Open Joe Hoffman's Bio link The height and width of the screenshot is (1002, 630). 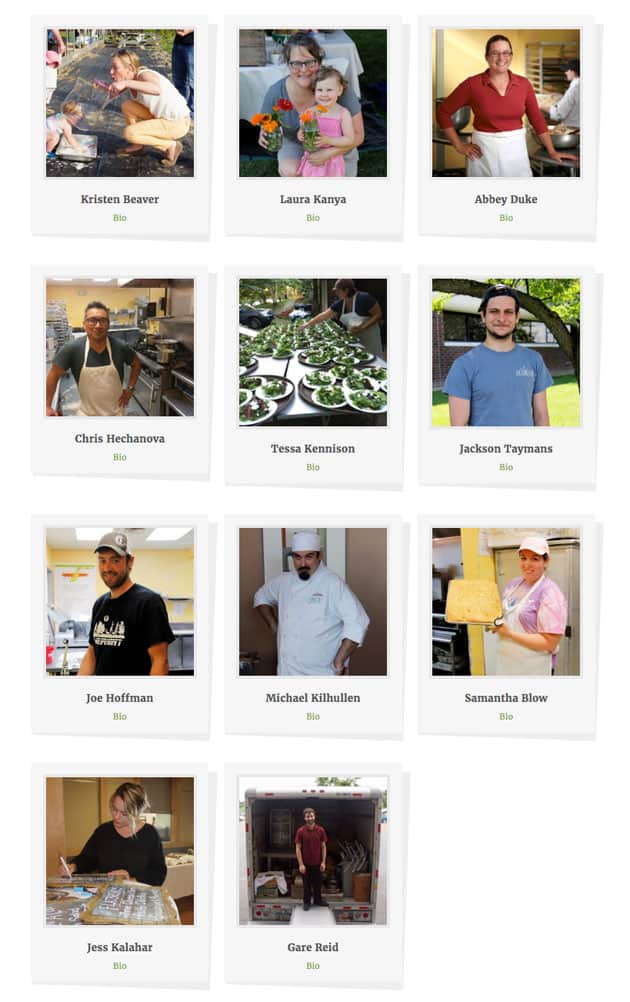(119, 716)
